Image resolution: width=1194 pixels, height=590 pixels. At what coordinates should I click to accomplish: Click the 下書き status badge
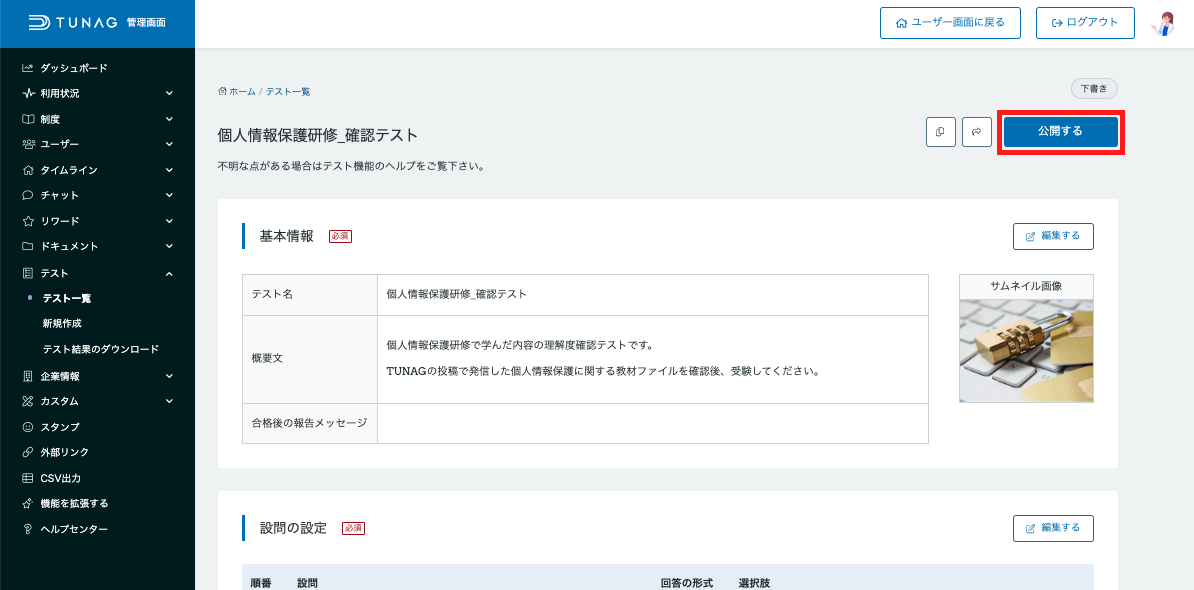pos(1094,89)
